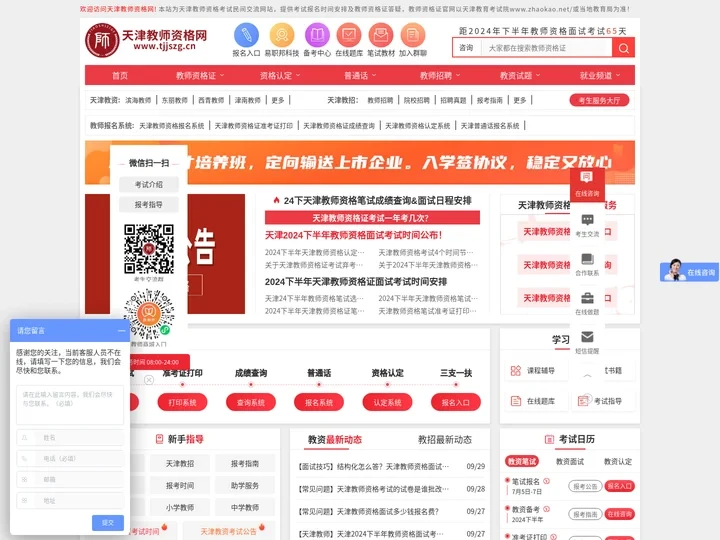Open 天津教师资格证准考证打印 link
The image size is (720, 540).
coord(253,125)
